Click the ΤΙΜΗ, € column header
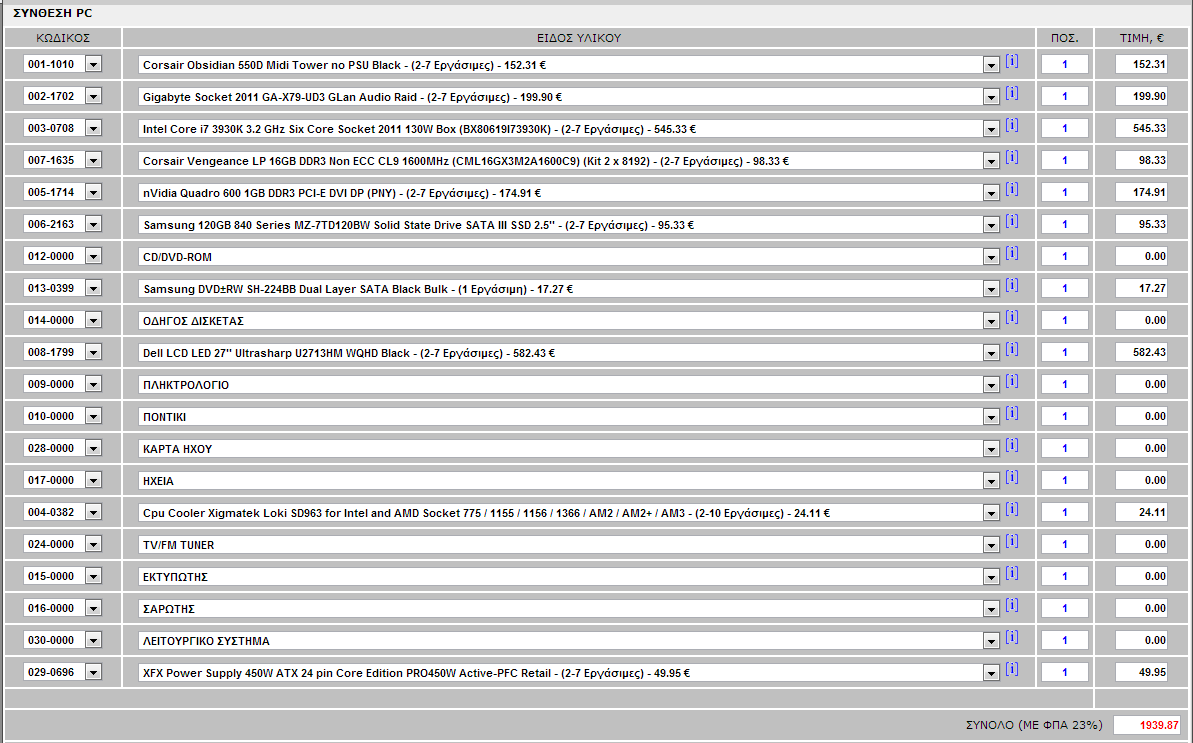Screen dimensions: 1193x743 1141,38
